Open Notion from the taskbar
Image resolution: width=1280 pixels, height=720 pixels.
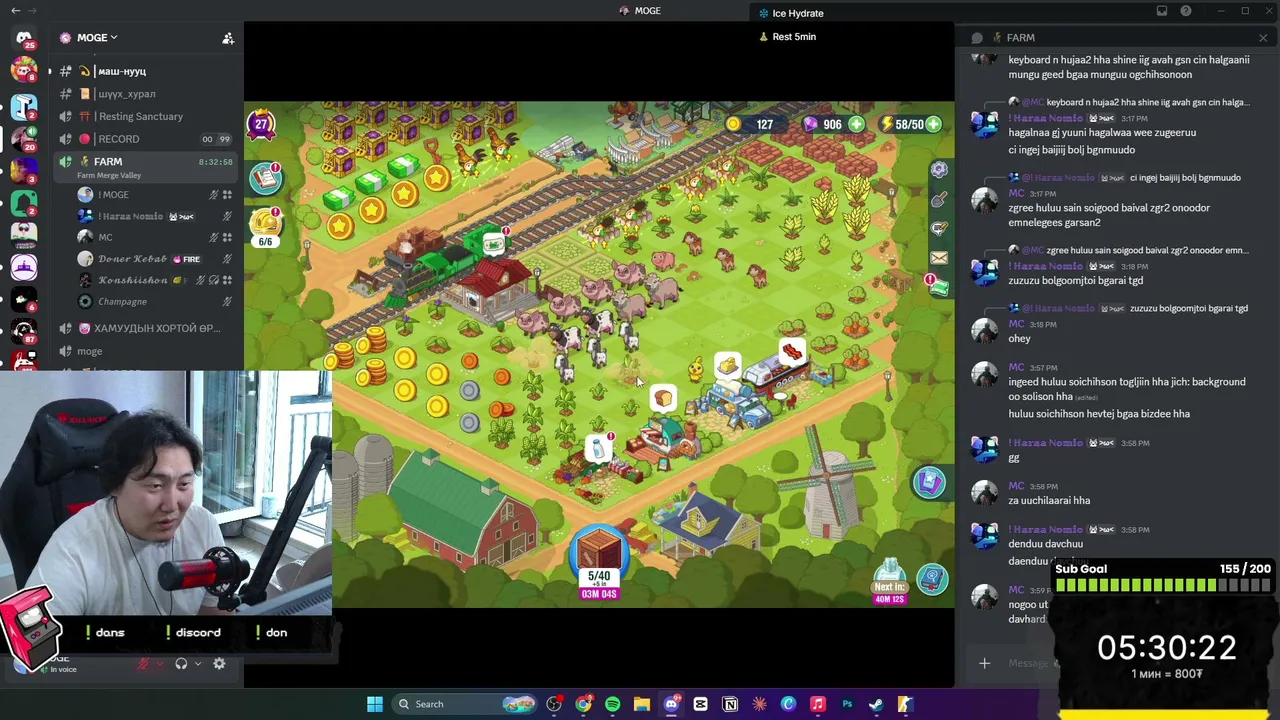point(730,704)
